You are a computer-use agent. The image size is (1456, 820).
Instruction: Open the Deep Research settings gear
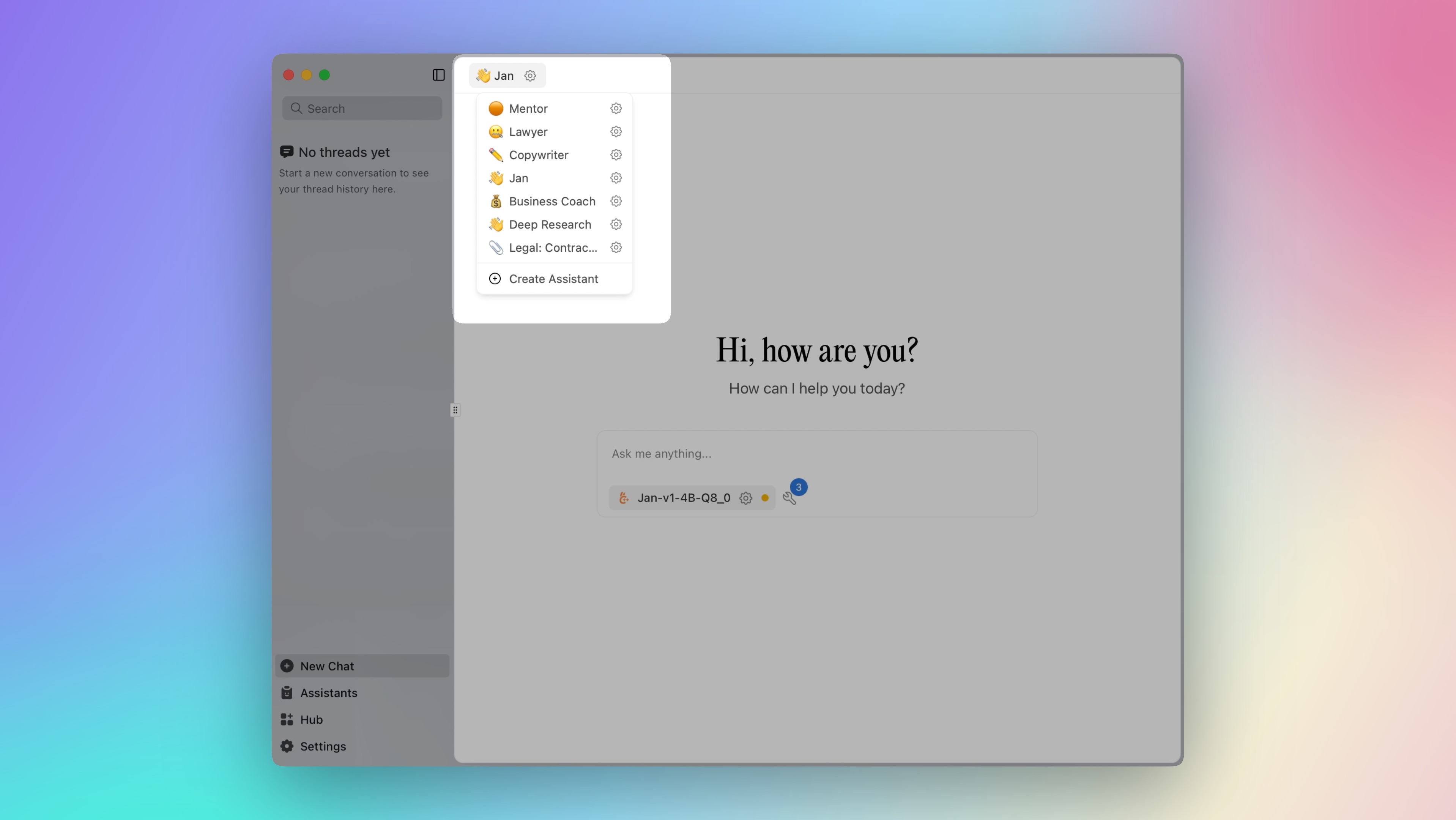point(616,224)
